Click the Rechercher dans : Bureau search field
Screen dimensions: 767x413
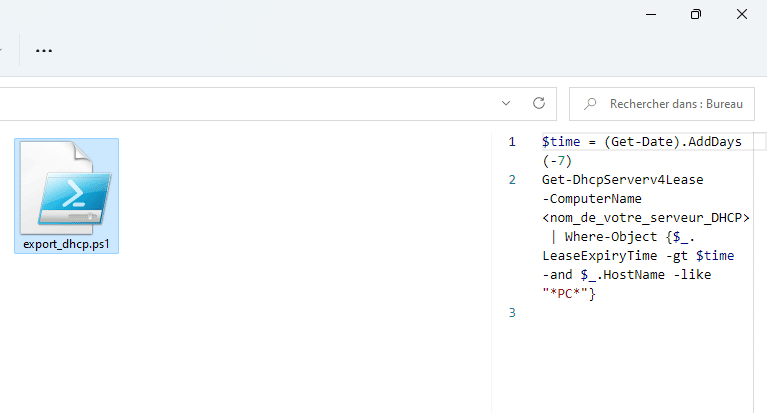click(662, 104)
